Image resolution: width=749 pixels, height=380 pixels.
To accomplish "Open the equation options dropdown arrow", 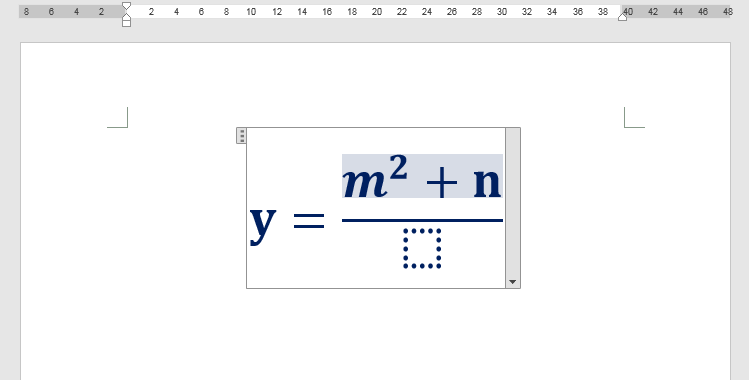I will pyautogui.click(x=513, y=282).
